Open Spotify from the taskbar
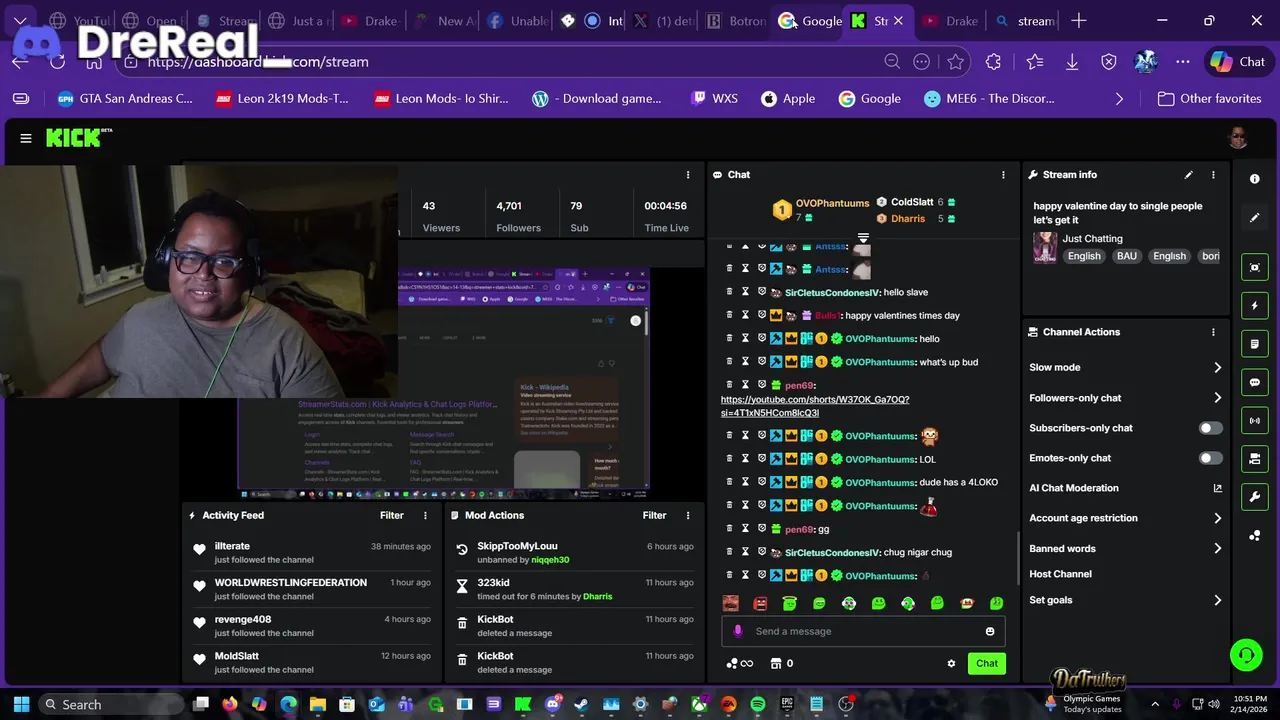This screenshot has width=1280, height=720. [x=757, y=704]
